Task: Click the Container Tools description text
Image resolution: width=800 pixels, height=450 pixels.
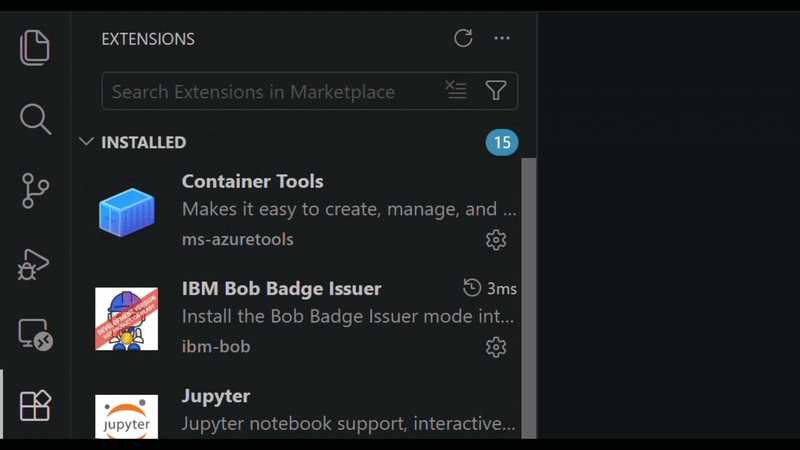Action: (349, 209)
